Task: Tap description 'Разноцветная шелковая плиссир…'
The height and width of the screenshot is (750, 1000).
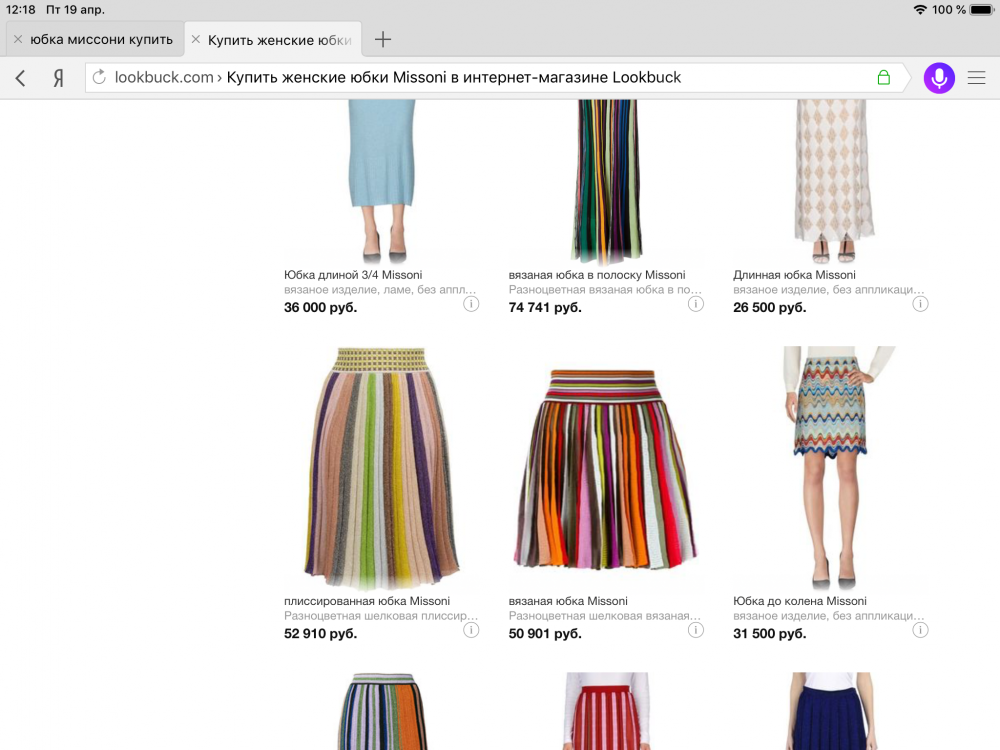Action: point(381,616)
